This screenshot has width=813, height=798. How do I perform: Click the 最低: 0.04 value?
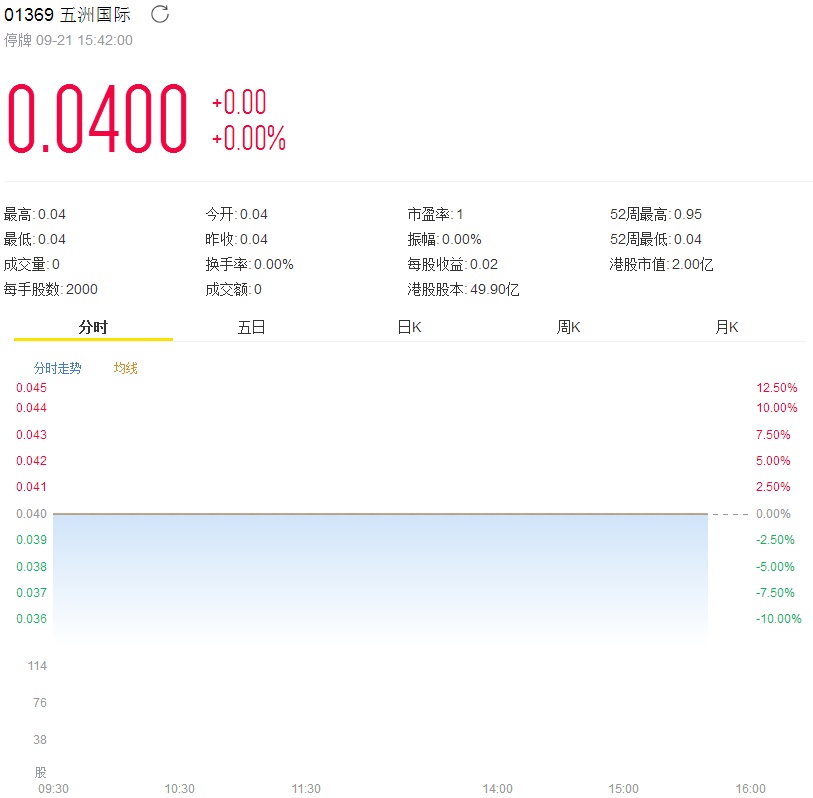pyautogui.click(x=35, y=239)
